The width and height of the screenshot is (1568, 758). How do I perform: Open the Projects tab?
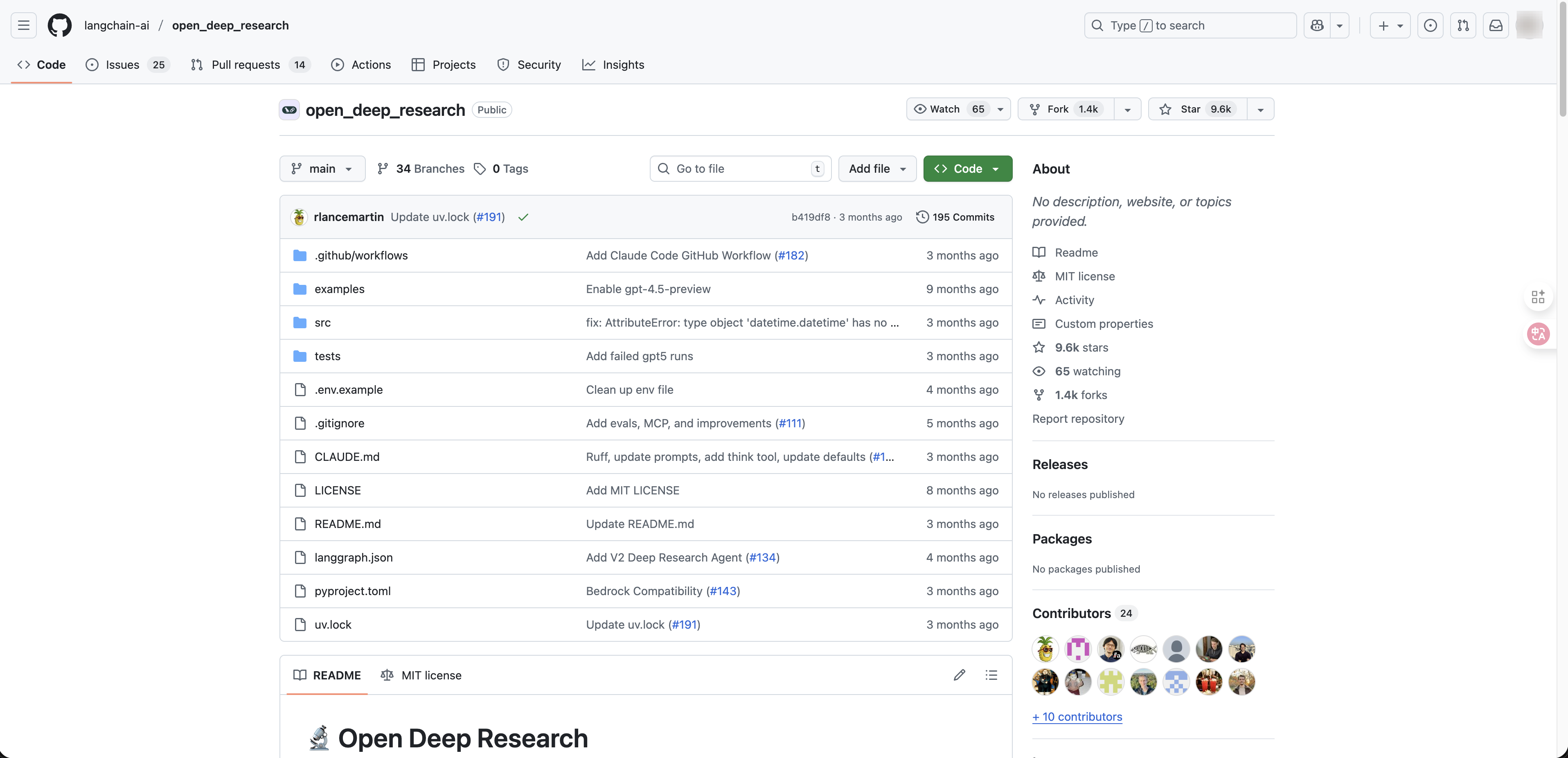click(444, 65)
